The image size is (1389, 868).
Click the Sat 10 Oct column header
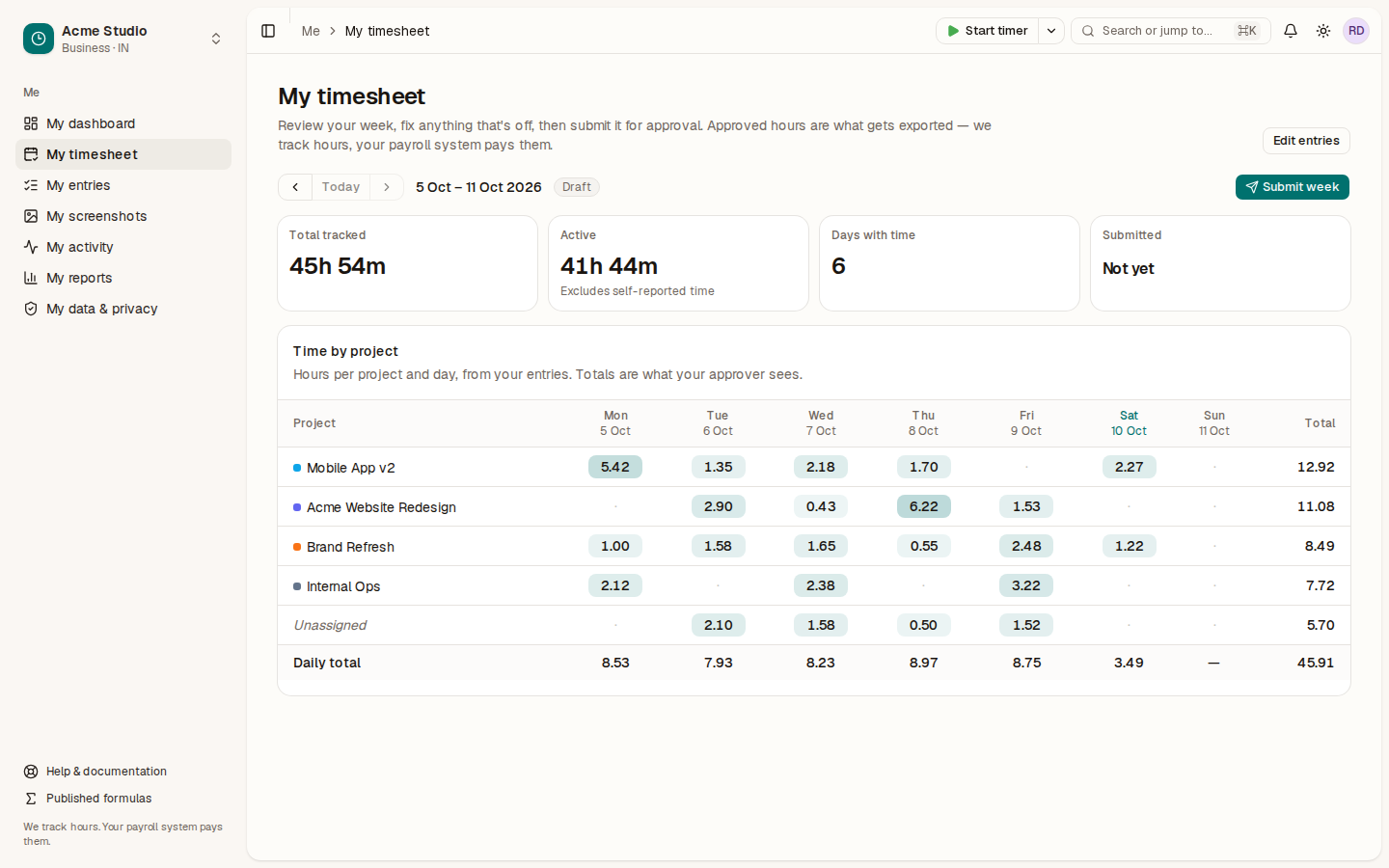pyautogui.click(x=1129, y=423)
